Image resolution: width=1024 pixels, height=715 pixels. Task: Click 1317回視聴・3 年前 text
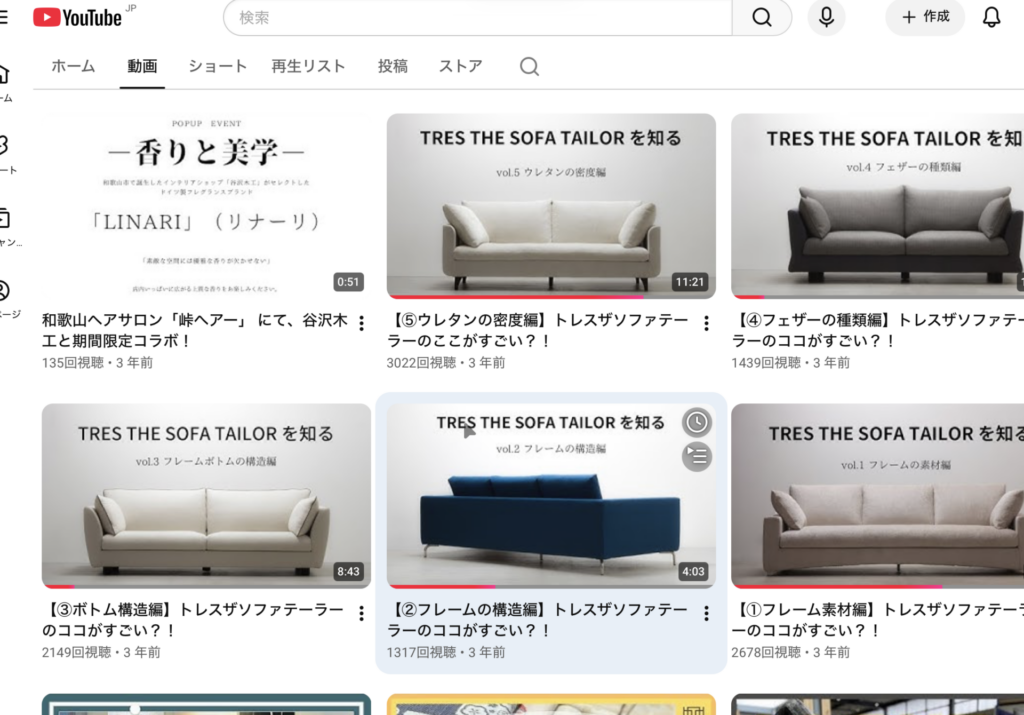pyautogui.click(x=446, y=652)
